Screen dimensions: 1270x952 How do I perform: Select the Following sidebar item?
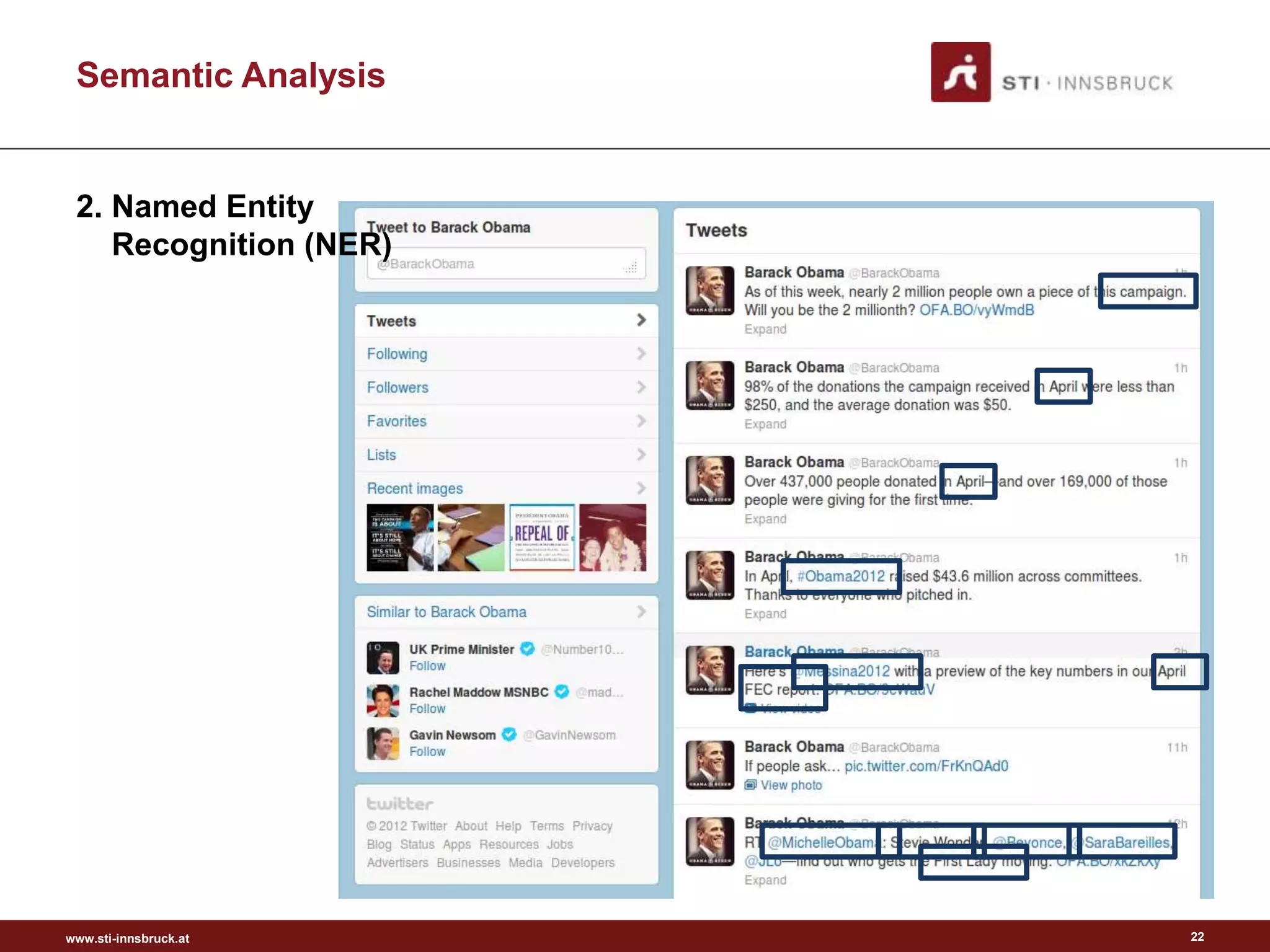506,354
